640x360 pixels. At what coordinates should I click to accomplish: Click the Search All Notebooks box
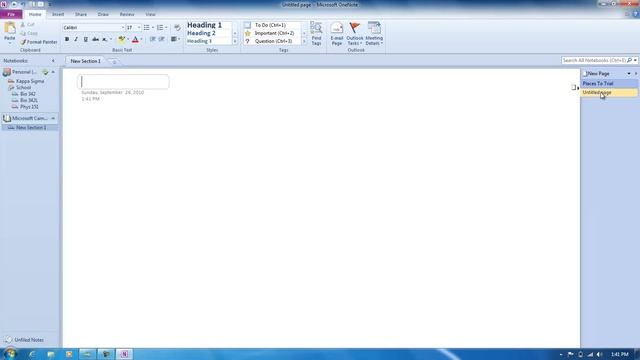(594, 60)
